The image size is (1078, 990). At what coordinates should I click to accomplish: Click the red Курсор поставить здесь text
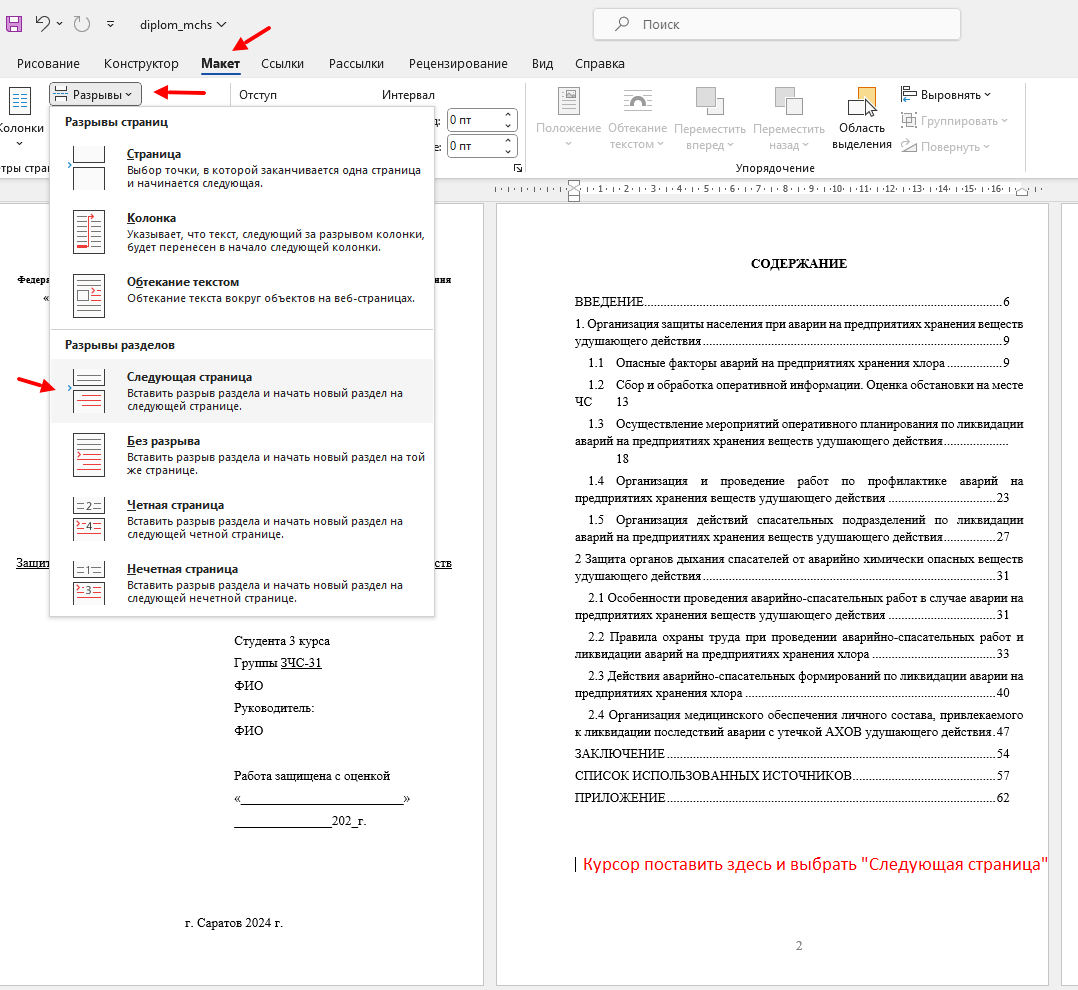tap(815, 864)
